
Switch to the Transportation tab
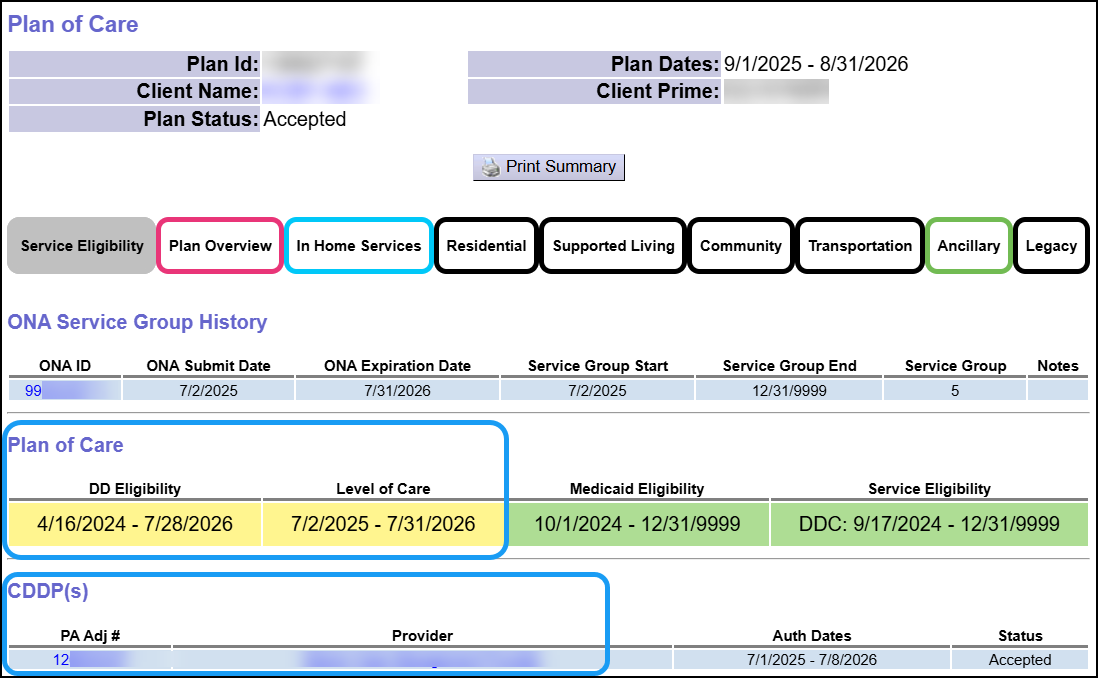[x=859, y=245]
